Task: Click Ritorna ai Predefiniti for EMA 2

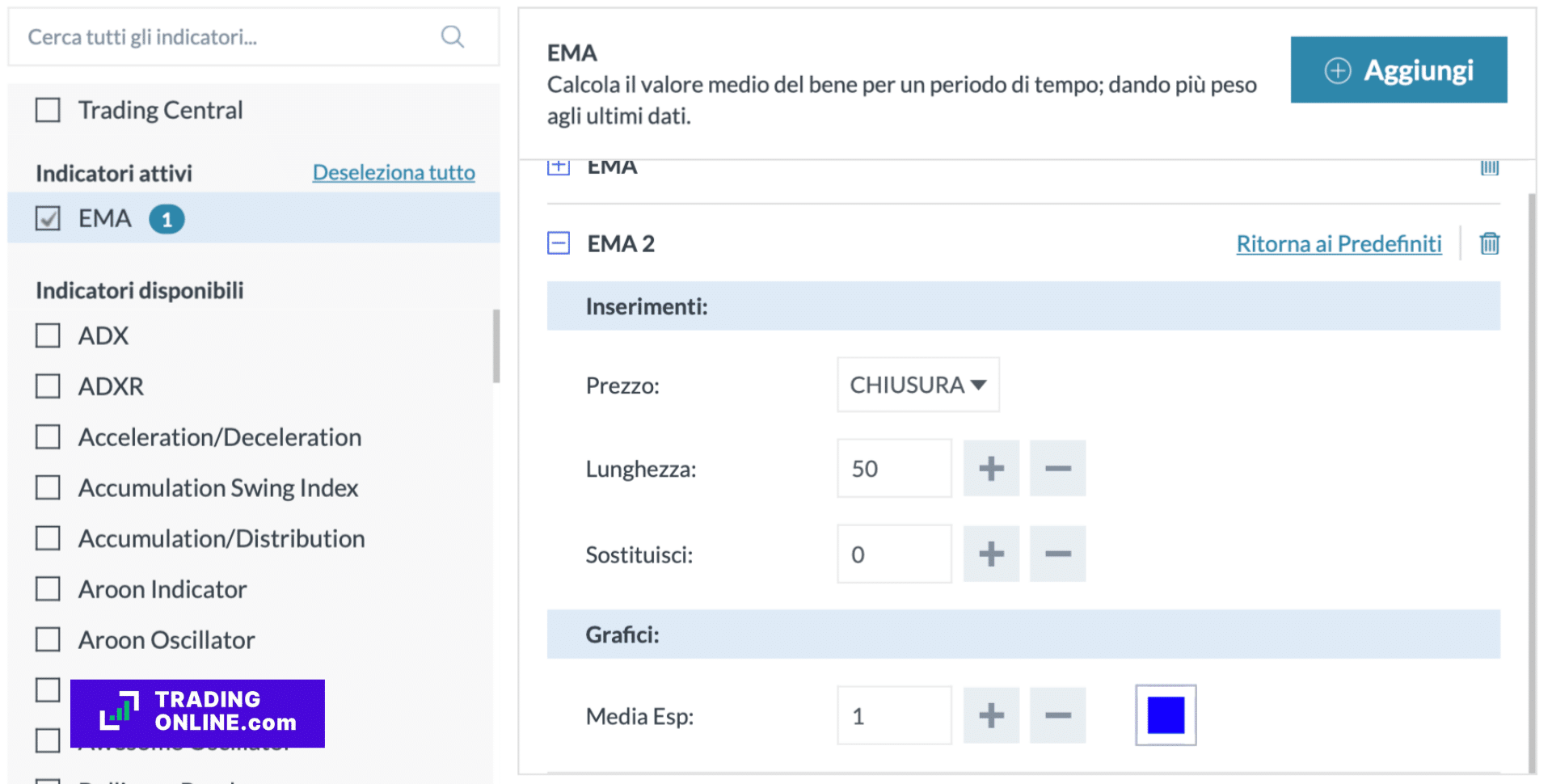Action: point(1339,242)
